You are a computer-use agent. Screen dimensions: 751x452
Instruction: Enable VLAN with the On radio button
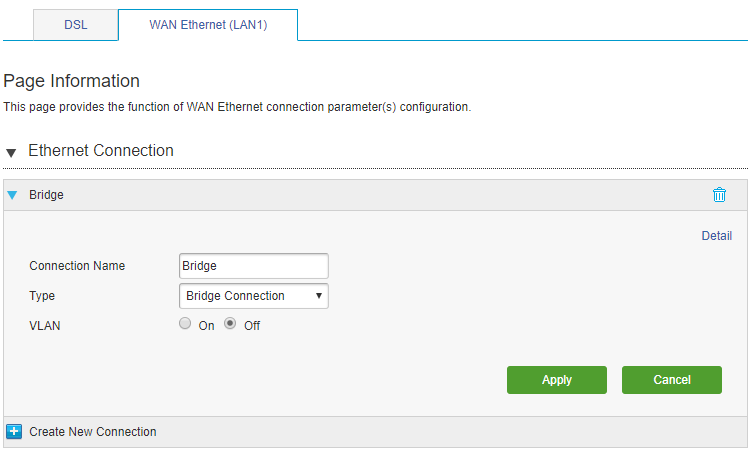[x=185, y=324]
